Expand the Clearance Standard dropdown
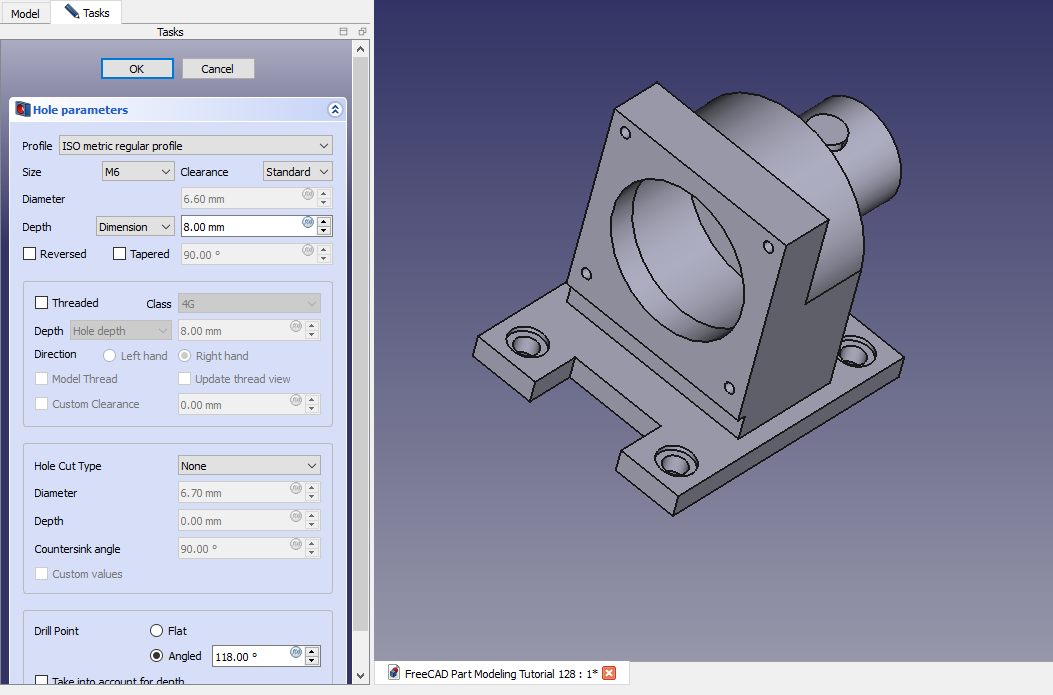Screen dimensions: 1053x695 (x=297, y=172)
